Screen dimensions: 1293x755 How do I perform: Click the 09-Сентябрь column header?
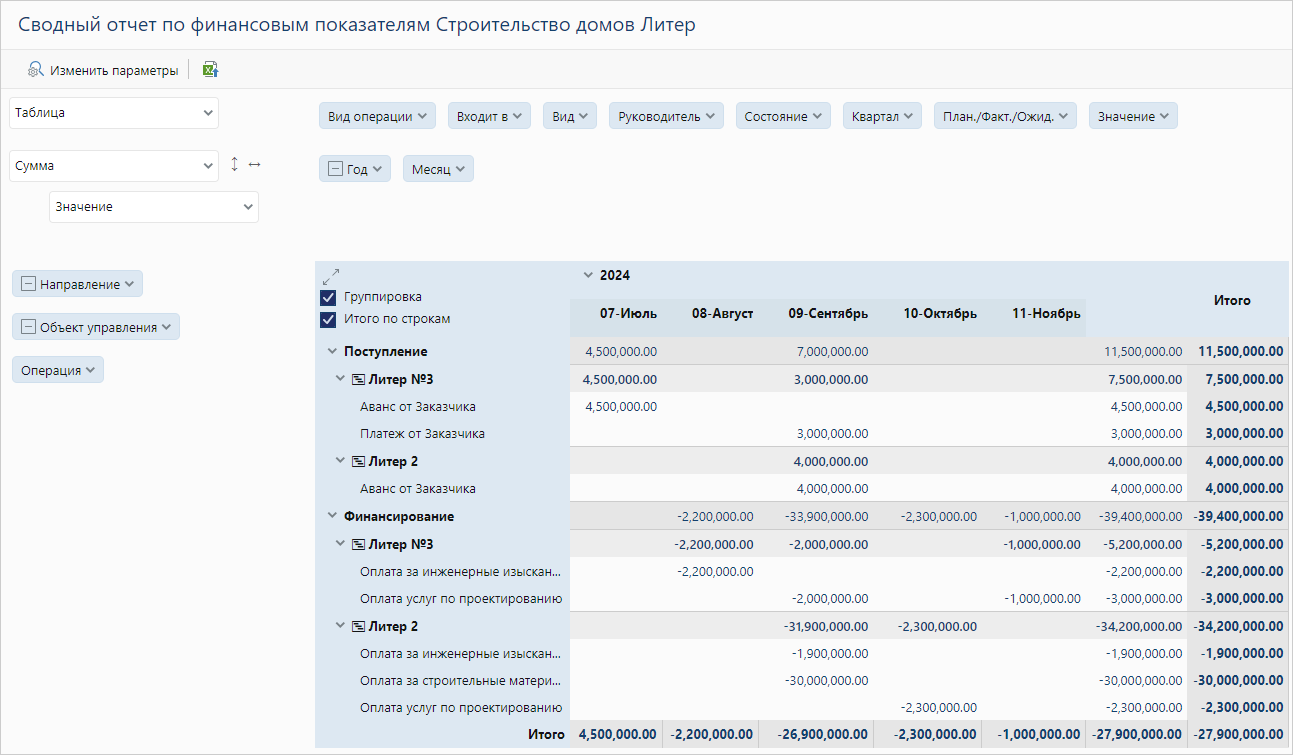[x=827, y=313]
